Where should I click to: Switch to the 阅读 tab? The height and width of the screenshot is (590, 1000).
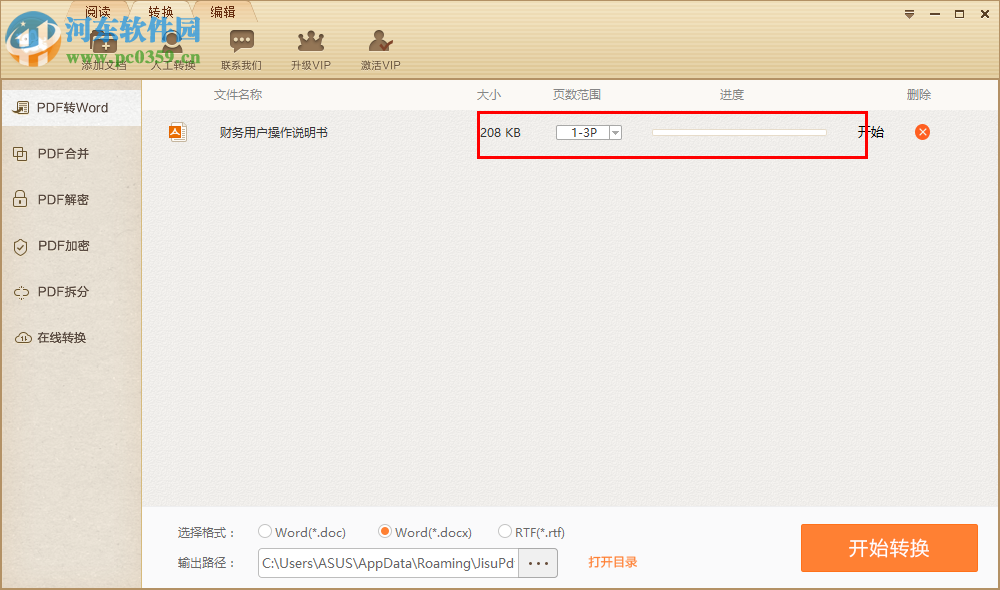click(x=97, y=11)
